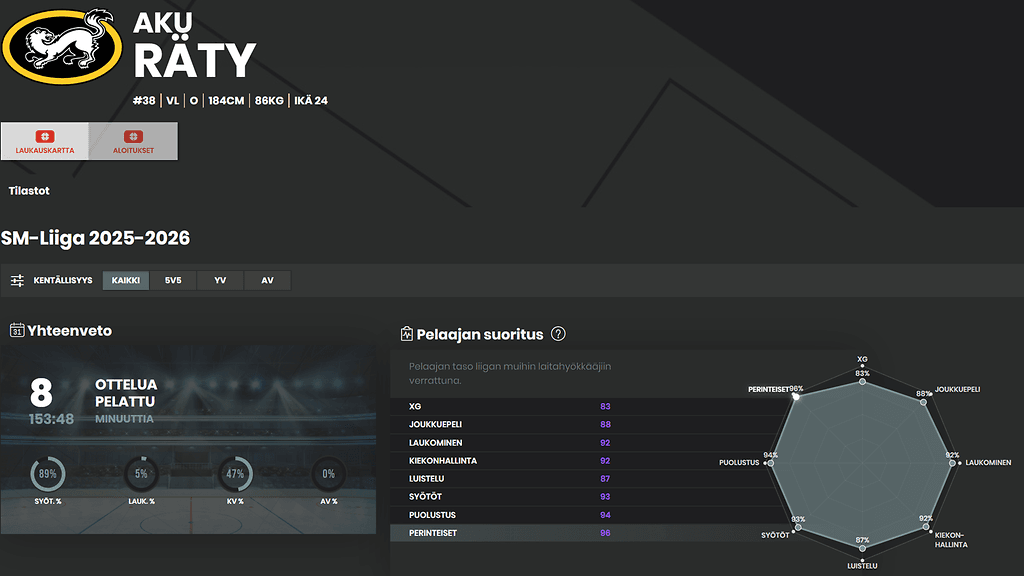Select the KAIKKI strength filter
This screenshot has height=576, width=1024.
(126, 281)
